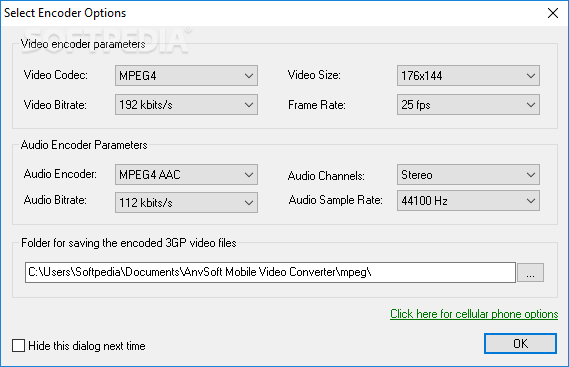Close the Select Encoder Options dialog
The image size is (569, 367).
coord(553,13)
